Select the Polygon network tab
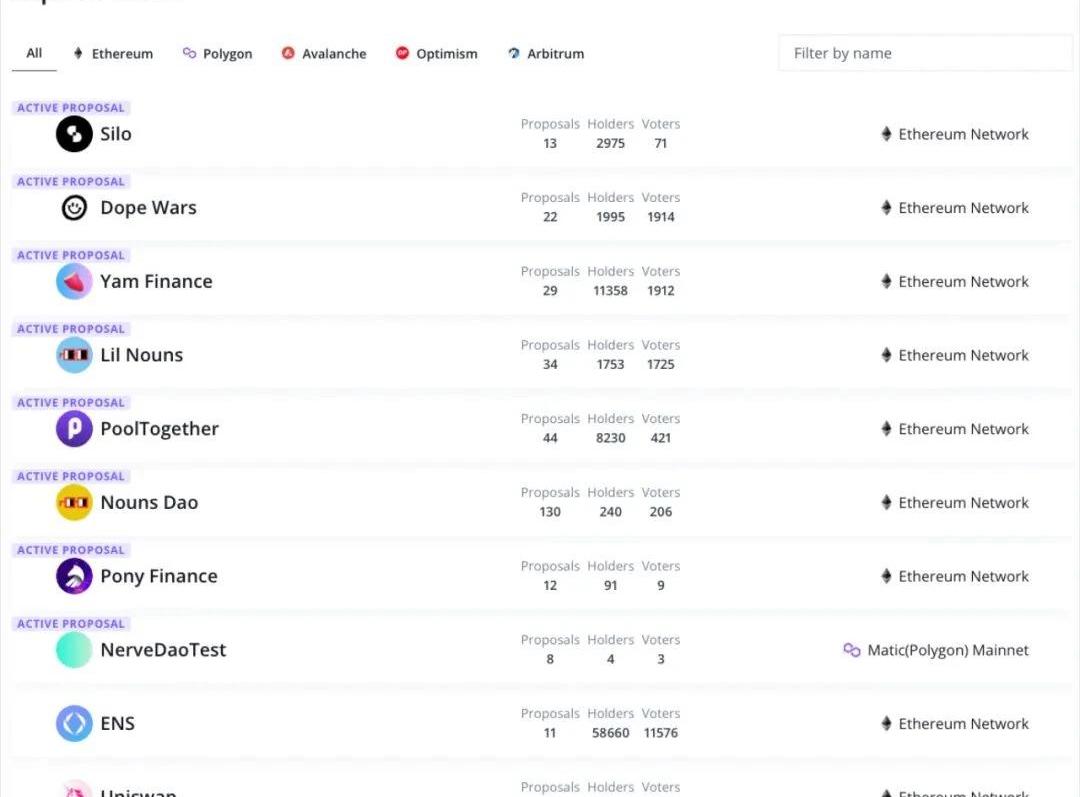This screenshot has height=797, width=1080. click(x=217, y=54)
